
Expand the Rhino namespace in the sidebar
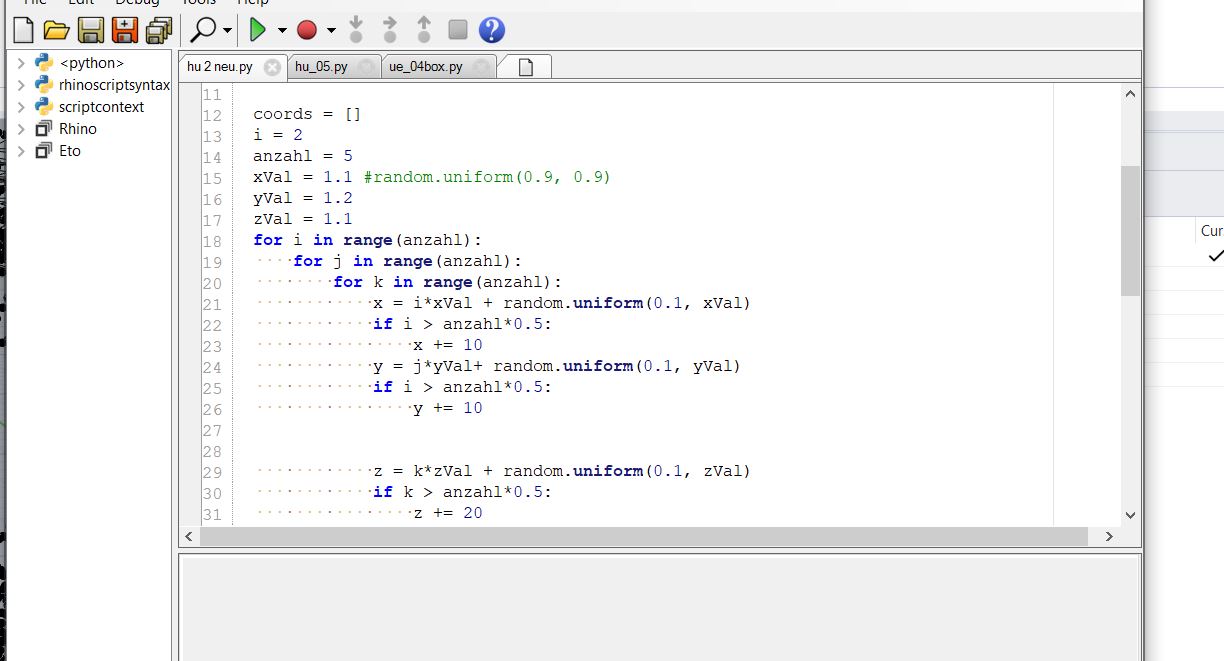22,129
